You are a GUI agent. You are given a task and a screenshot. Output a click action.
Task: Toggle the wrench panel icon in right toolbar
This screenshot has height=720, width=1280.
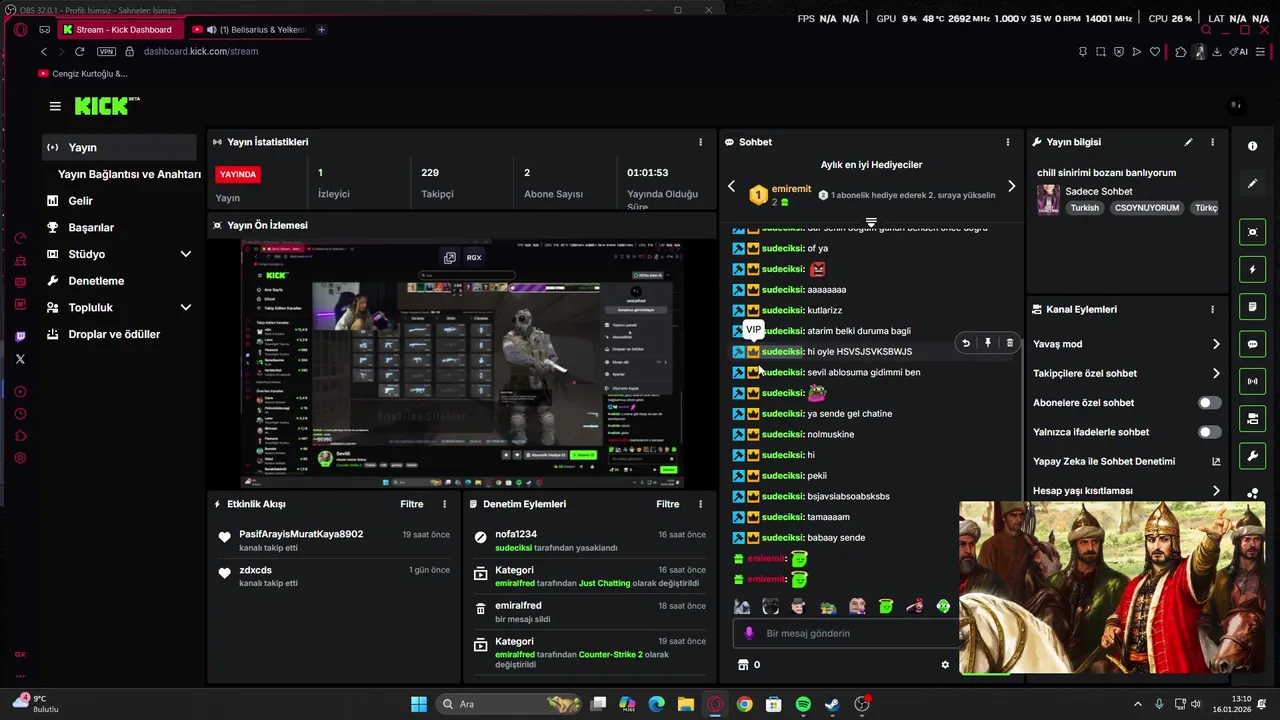1252,456
